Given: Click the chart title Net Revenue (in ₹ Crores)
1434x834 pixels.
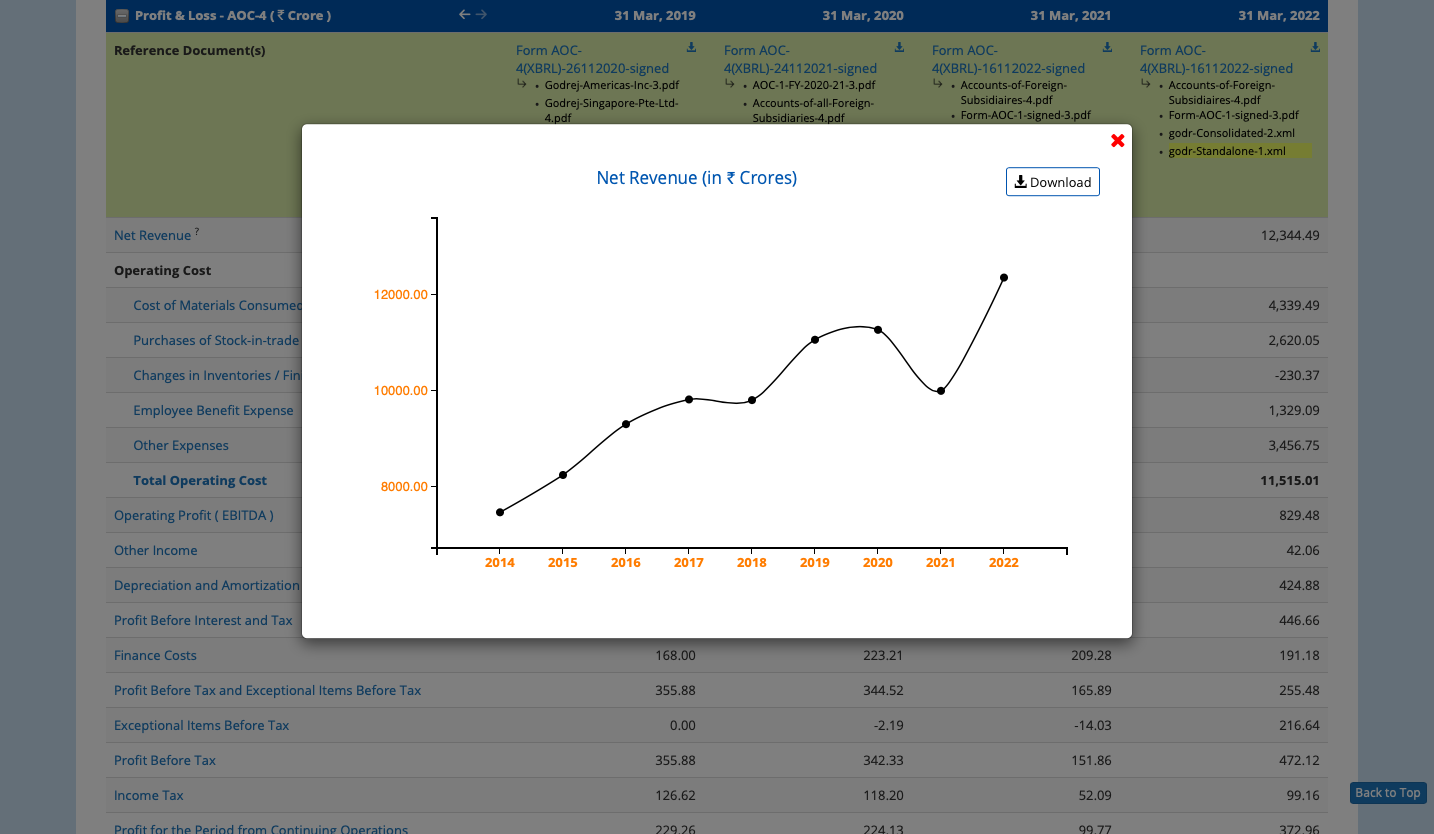Looking at the screenshot, I should coord(697,178).
